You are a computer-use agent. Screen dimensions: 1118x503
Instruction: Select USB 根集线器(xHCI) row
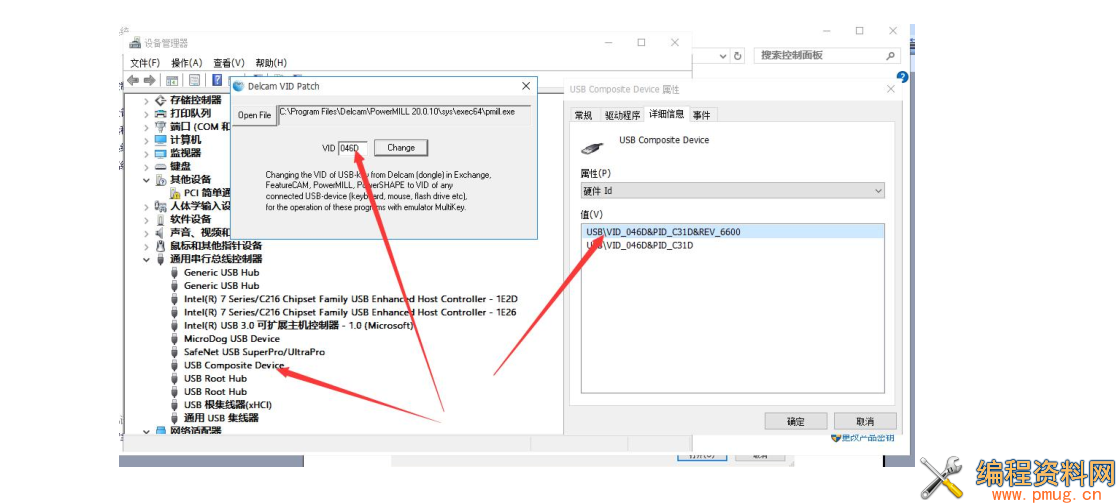[227, 405]
